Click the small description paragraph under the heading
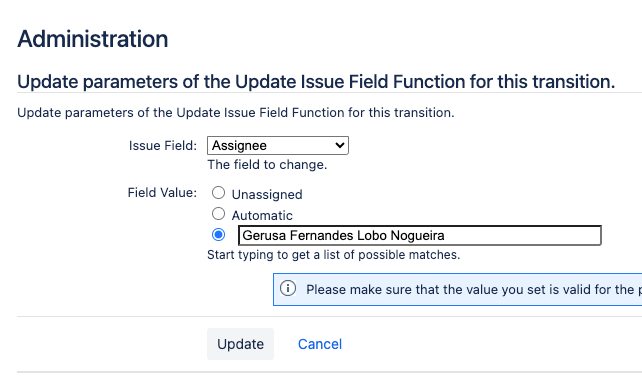The width and height of the screenshot is (642, 378). (x=236, y=113)
